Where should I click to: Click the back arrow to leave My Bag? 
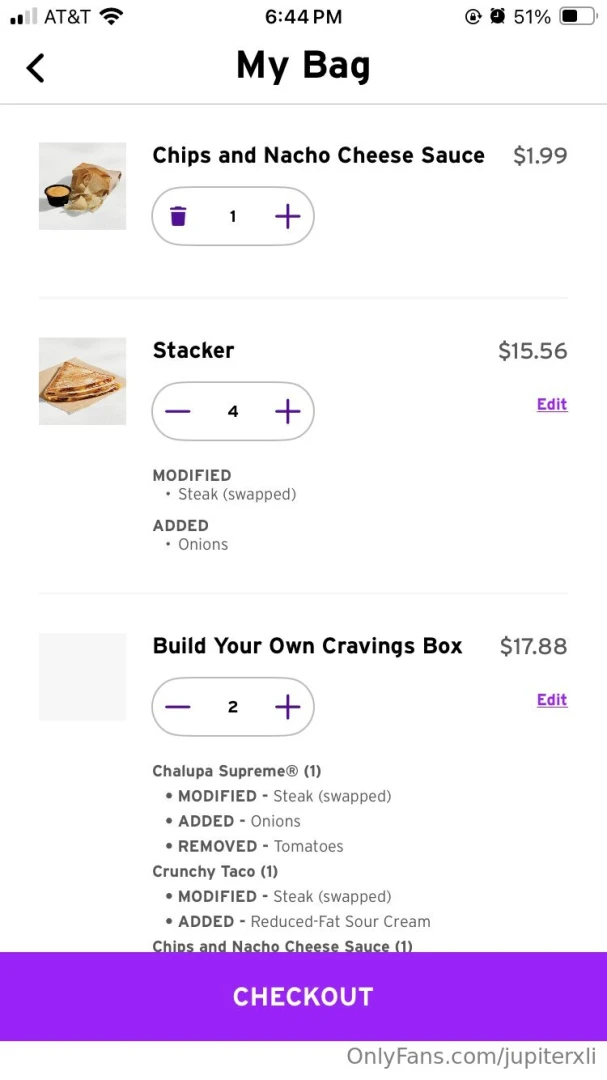tap(36, 68)
